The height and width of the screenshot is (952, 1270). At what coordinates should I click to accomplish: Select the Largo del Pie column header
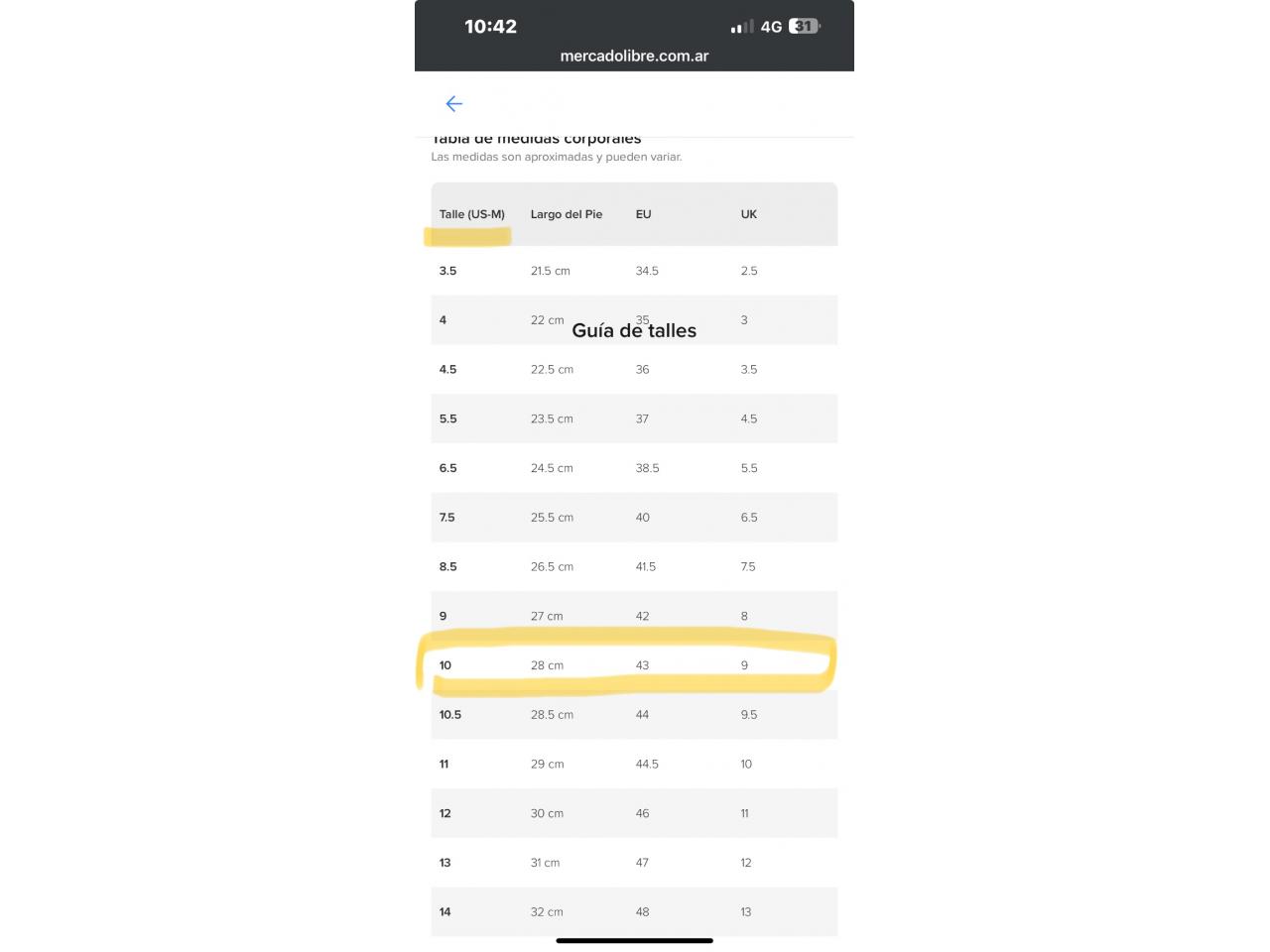coord(567,214)
